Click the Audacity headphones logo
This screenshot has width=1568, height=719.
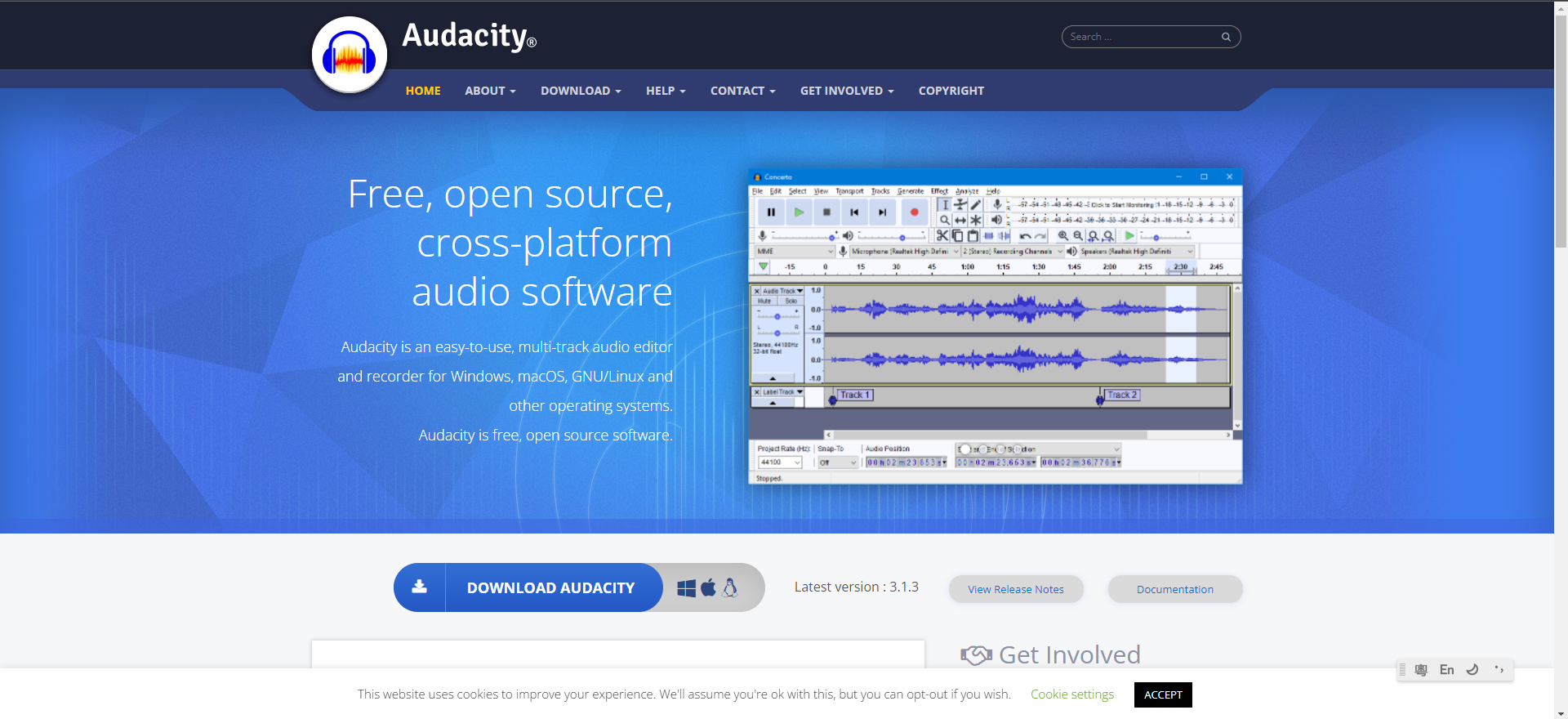point(349,56)
